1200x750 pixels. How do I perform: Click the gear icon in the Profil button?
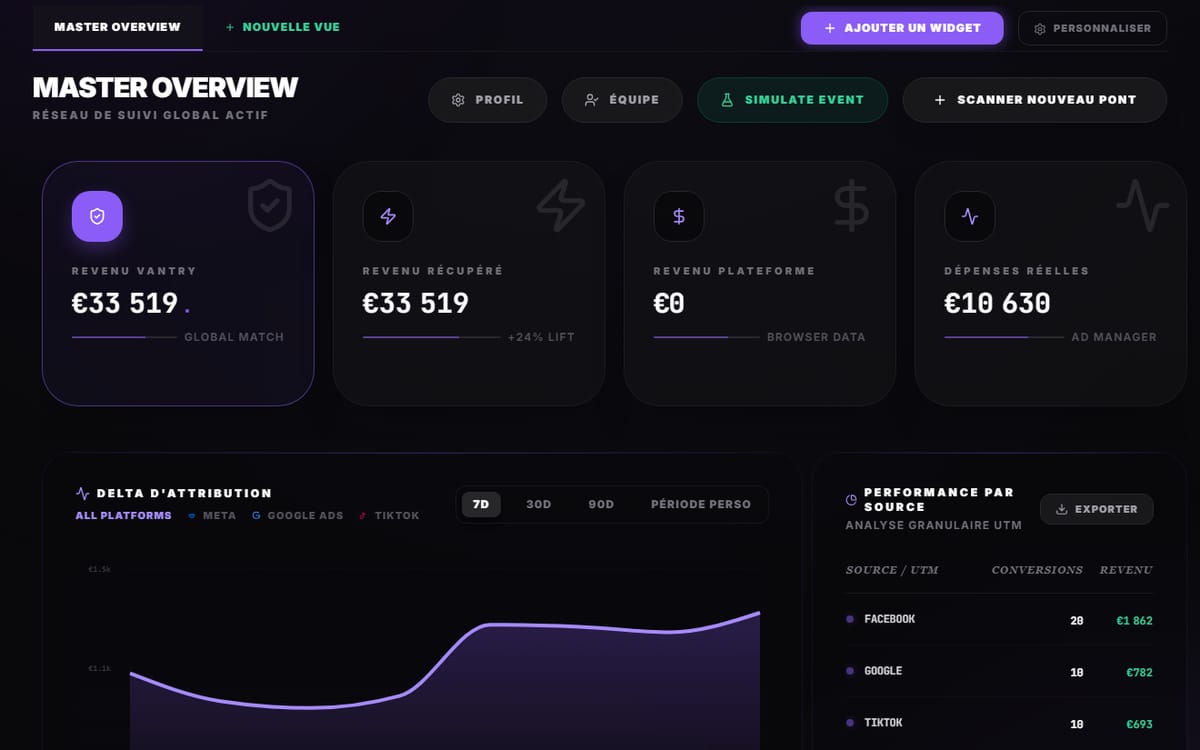coord(458,100)
